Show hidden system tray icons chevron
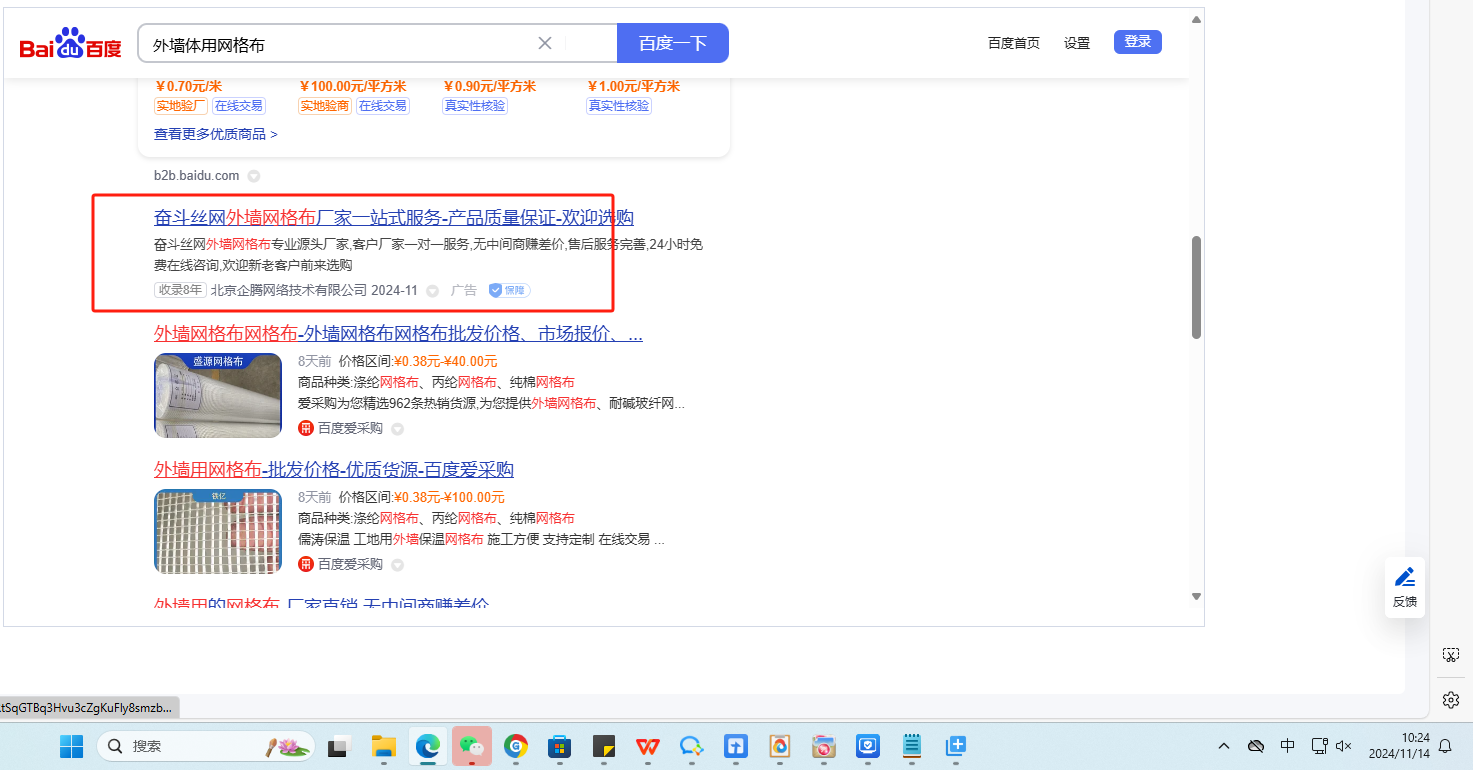 click(x=1223, y=746)
